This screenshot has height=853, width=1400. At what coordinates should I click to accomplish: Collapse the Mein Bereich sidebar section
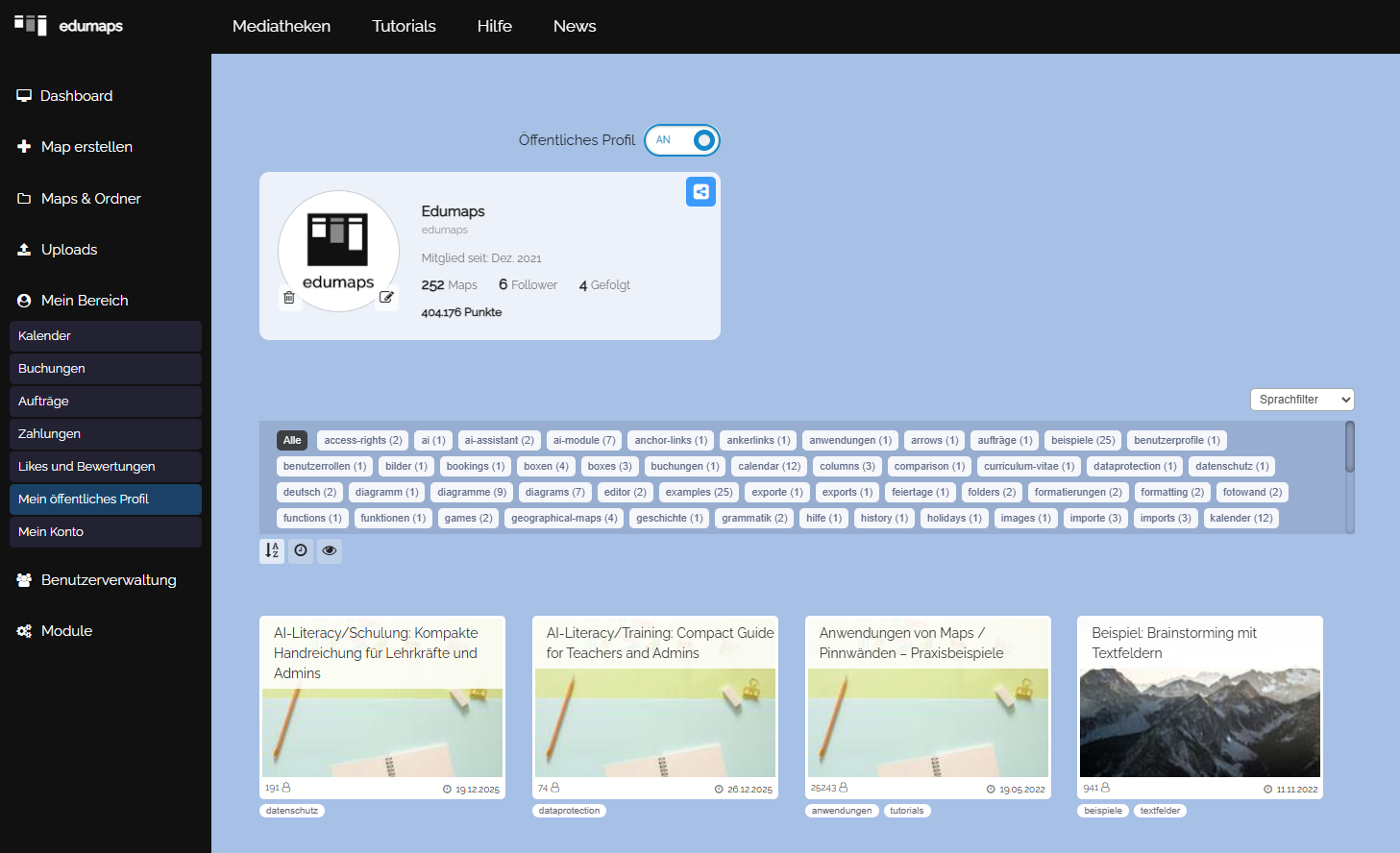tap(85, 301)
